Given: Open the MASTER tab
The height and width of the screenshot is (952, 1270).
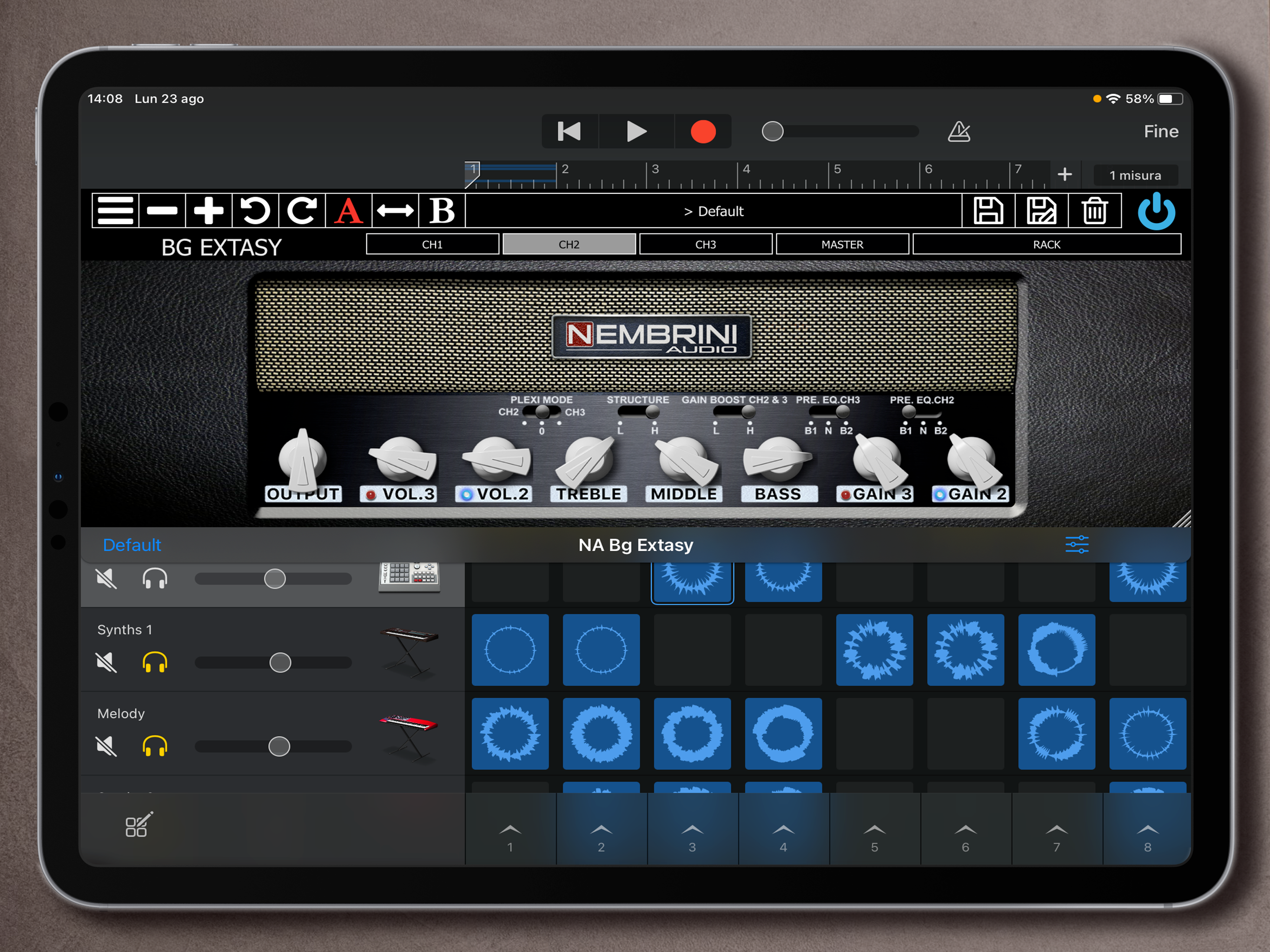Looking at the screenshot, I should [x=842, y=245].
